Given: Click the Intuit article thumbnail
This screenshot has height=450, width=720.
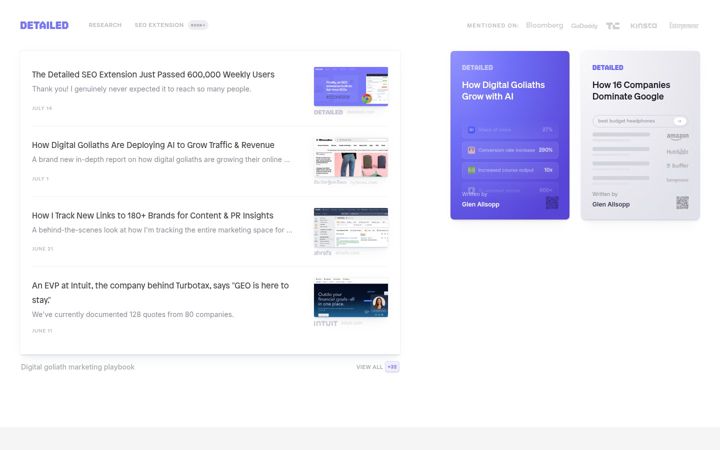Looking at the screenshot, I should click(351, 298).
